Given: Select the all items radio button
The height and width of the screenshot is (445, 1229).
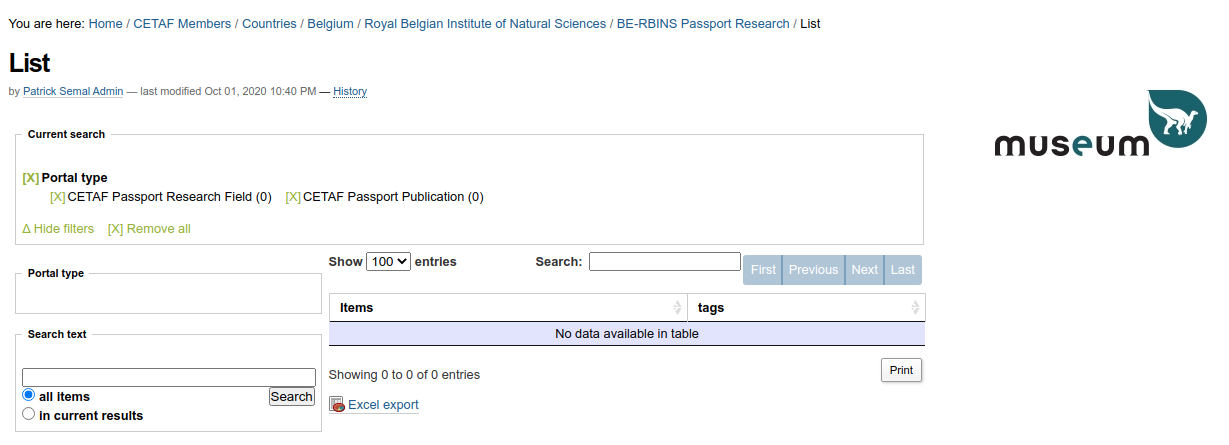Looking at the screenshot, I should coord(29,396).
